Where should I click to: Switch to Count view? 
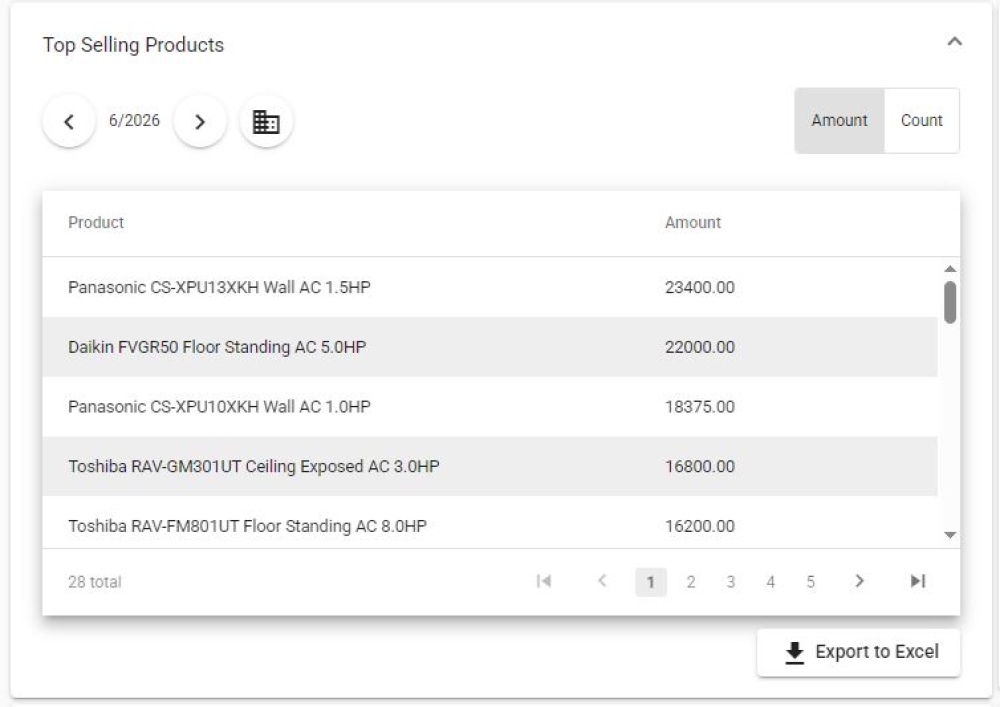[x=922, y=120]
